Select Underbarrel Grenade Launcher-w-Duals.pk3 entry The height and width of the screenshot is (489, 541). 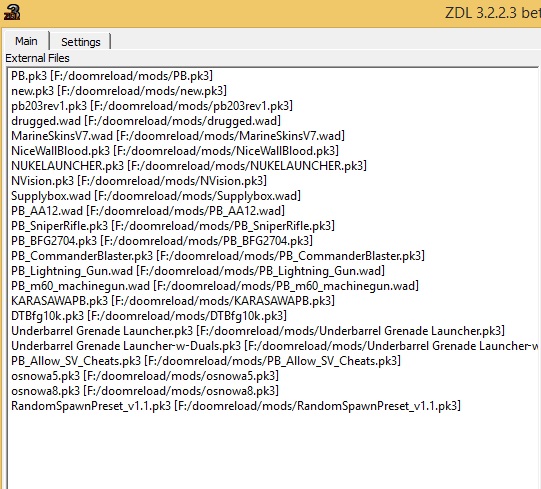tap(274, 346)
